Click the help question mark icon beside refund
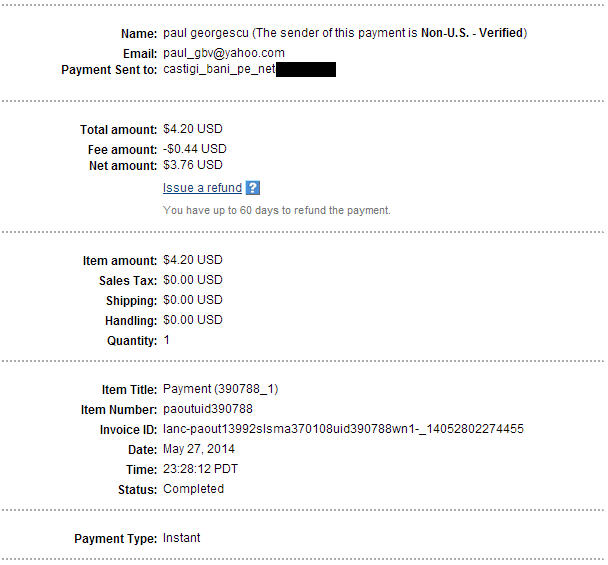 pos(253,188)
